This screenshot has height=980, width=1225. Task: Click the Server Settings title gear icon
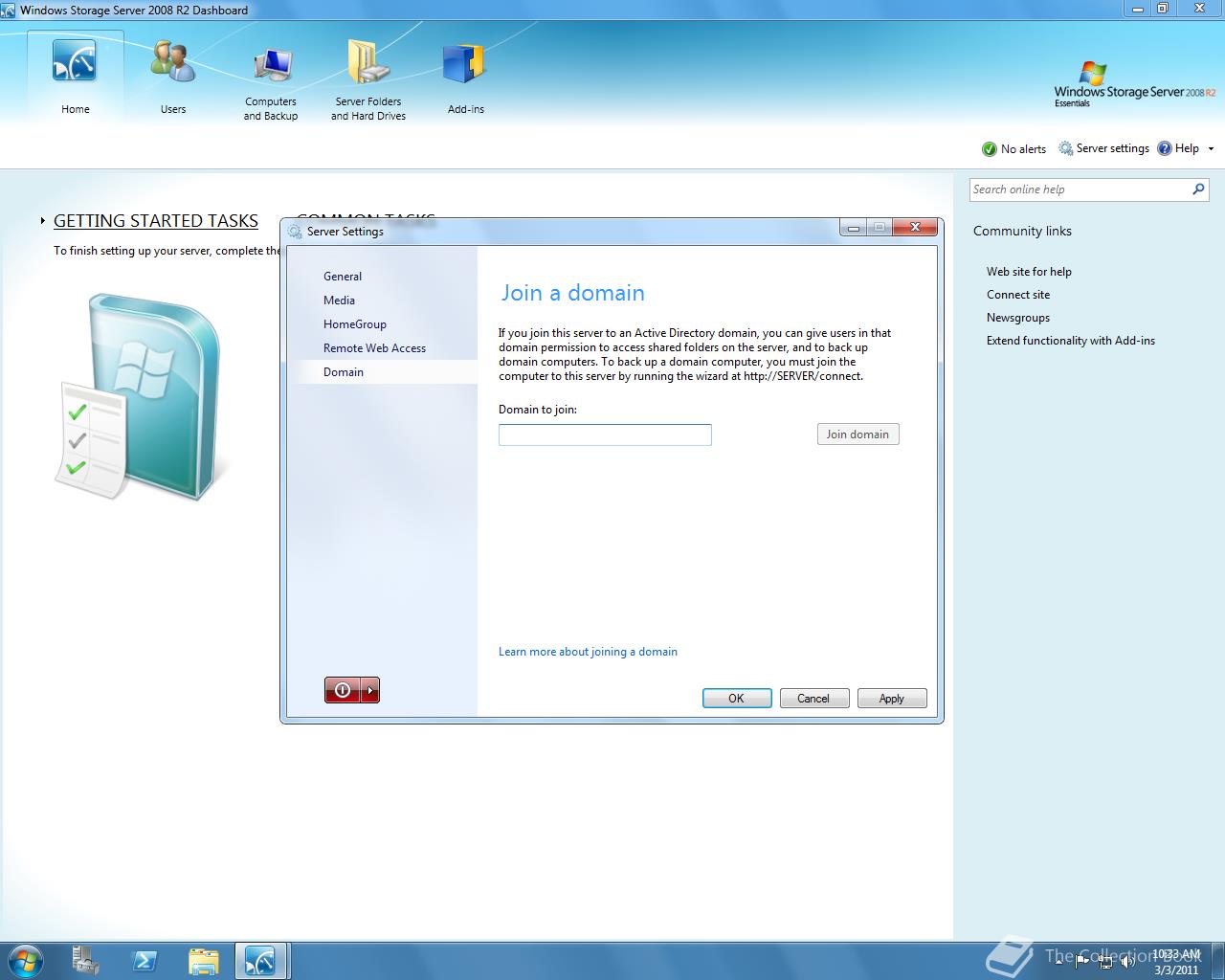click(295, 232)
